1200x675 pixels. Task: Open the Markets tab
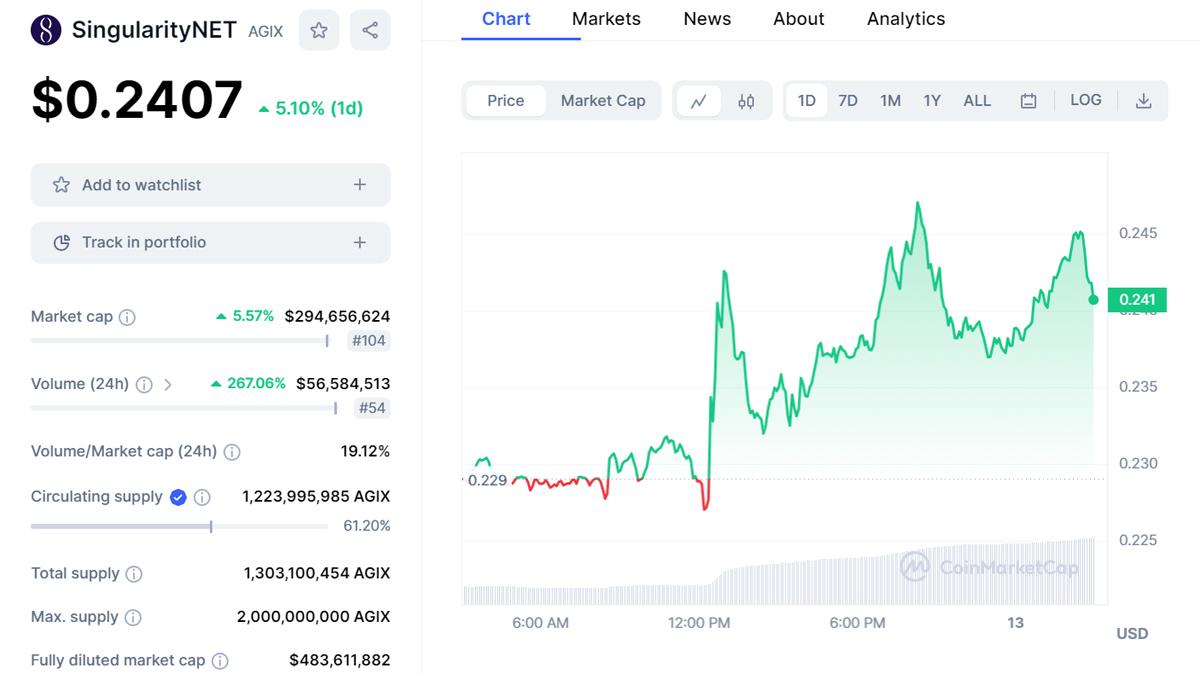pyautogui.click(x=606, y=19)
